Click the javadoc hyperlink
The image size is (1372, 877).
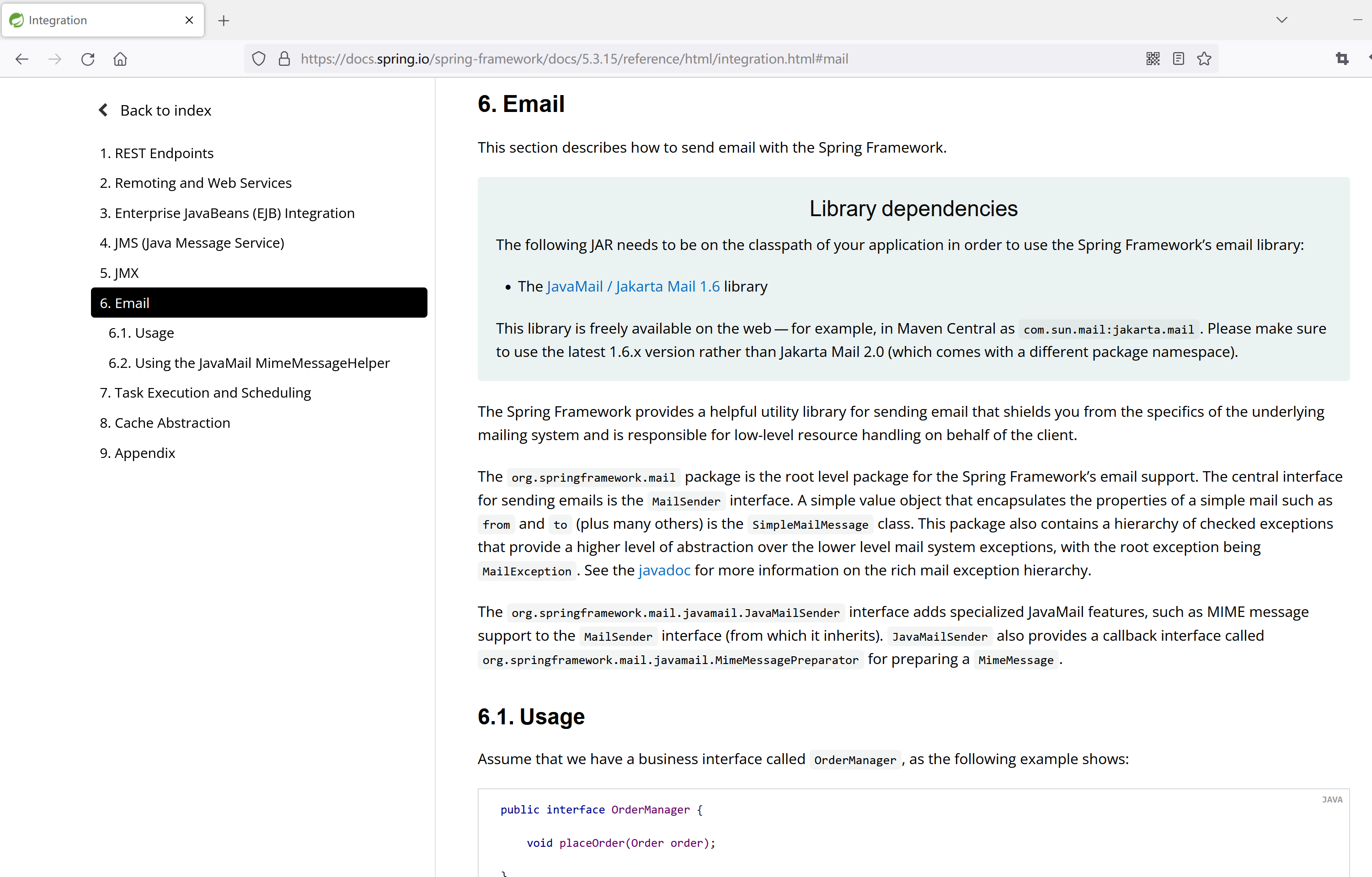664,570
